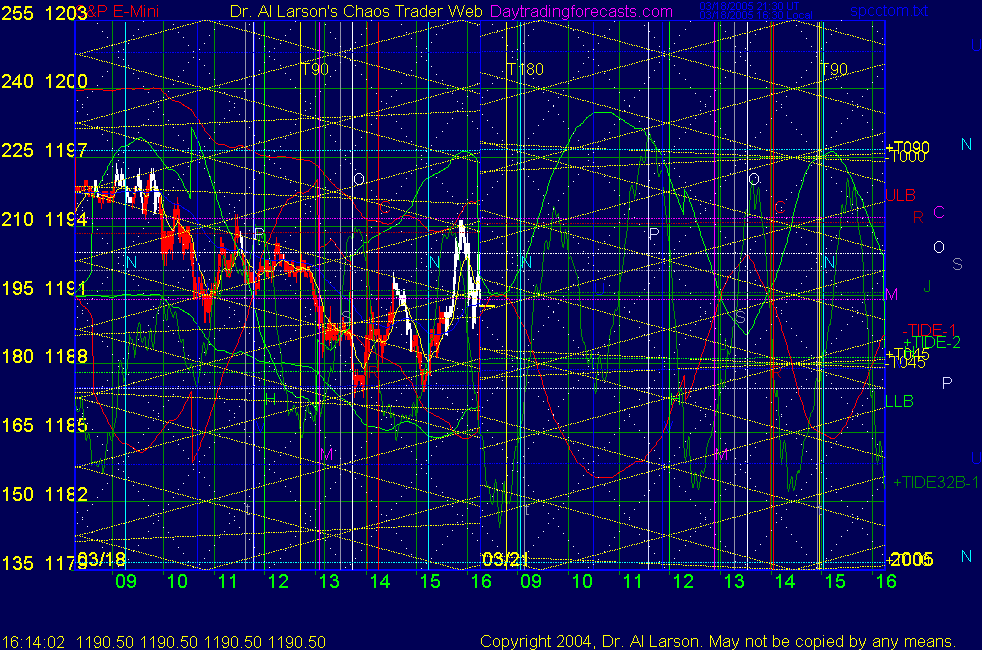The width and height of the screenshot is (982, 650).
Task: Click the red ULB band label
Action: (900, 195)
